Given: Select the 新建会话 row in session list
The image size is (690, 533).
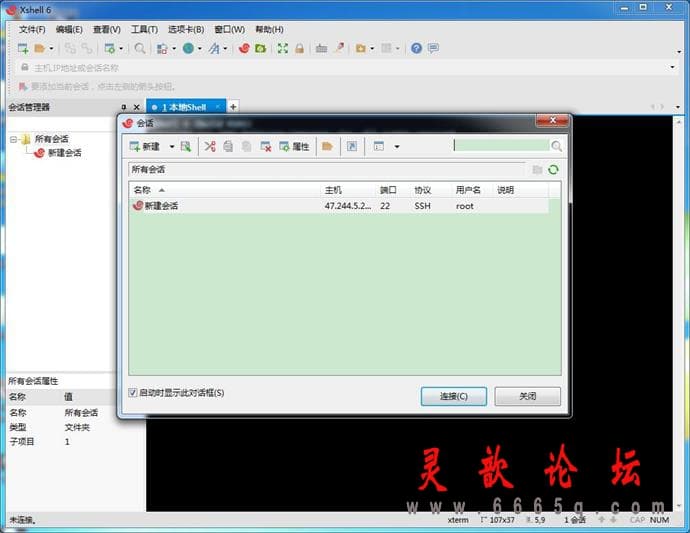Looking at the screenshot, I should tap(339, 206).
